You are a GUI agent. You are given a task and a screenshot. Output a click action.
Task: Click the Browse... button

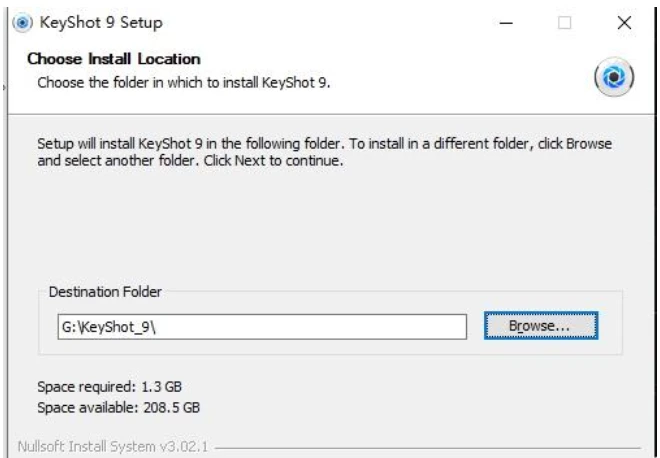(x=541, y=325)
